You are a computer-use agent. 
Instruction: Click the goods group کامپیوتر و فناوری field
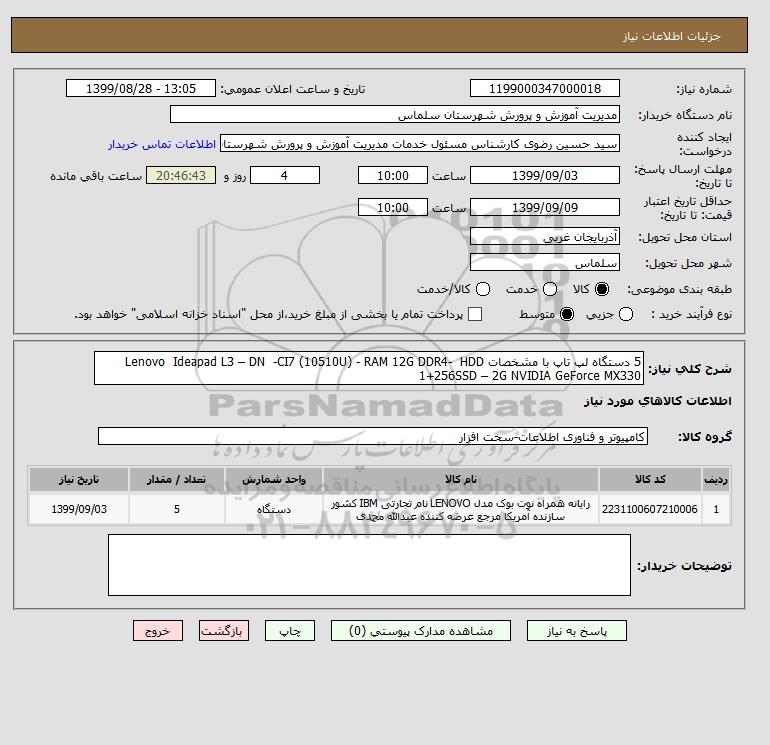point(373,436)
